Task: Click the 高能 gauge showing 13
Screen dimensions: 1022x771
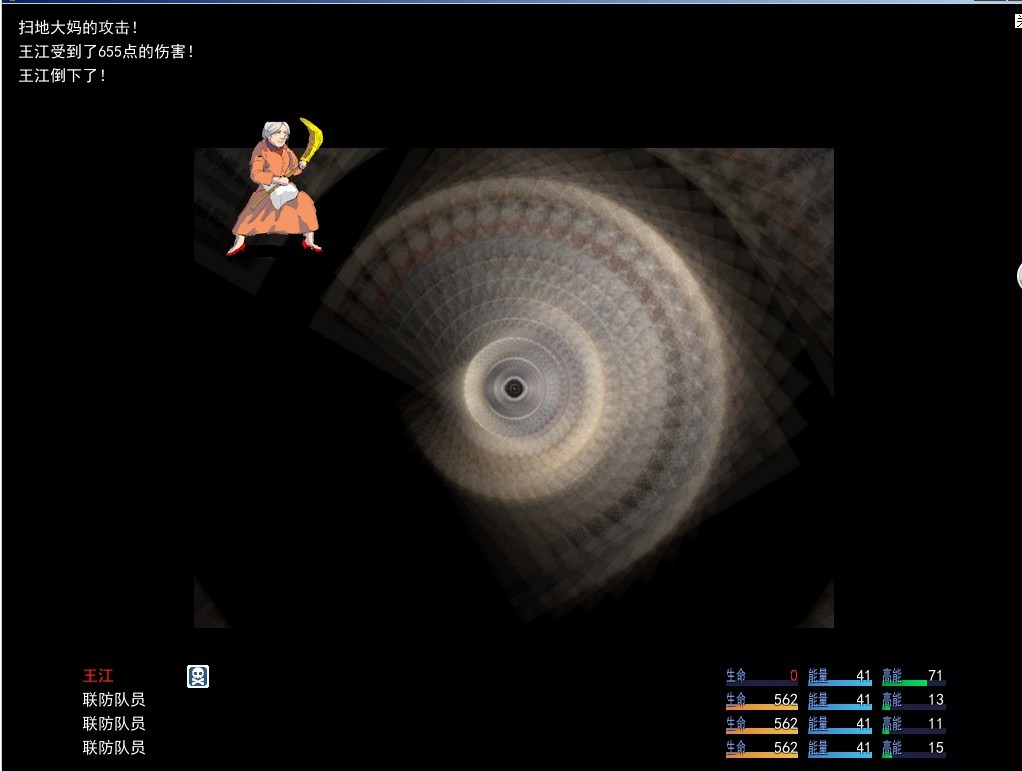Action: coord(913,701)
